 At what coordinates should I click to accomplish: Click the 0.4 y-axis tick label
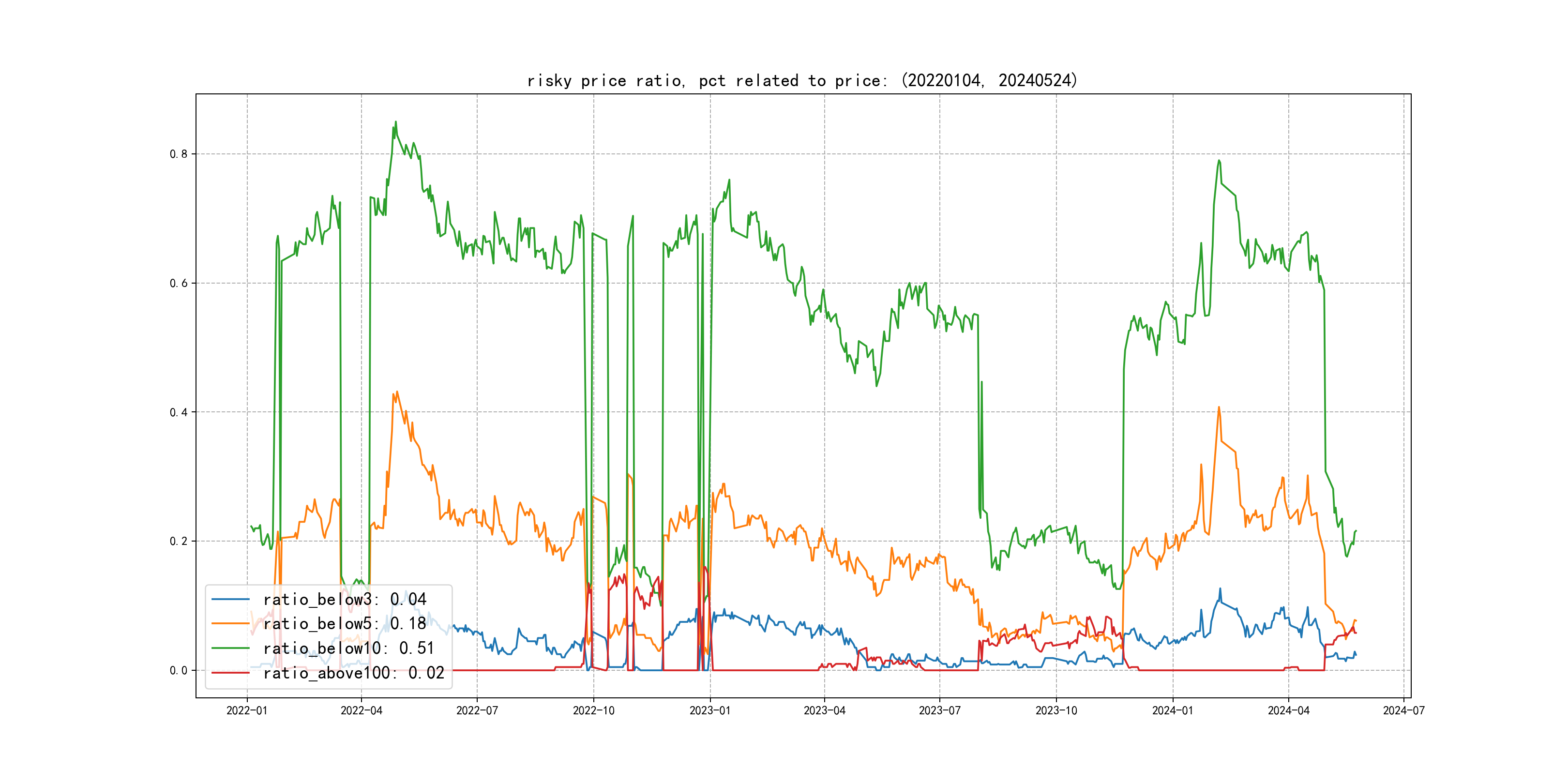click(x=179, y=412)
